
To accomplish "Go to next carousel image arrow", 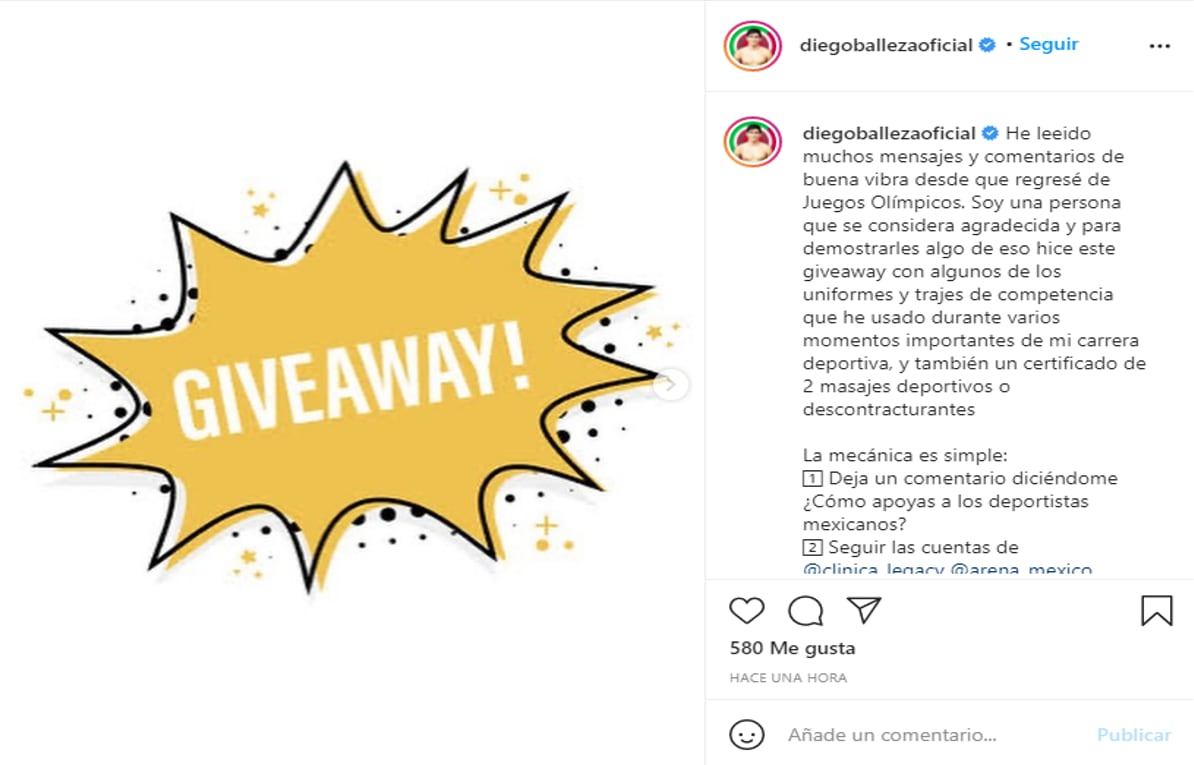I will (671, 384).
